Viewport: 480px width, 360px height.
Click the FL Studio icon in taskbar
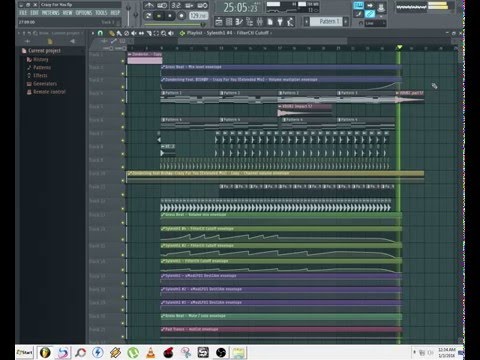(45, 352)
